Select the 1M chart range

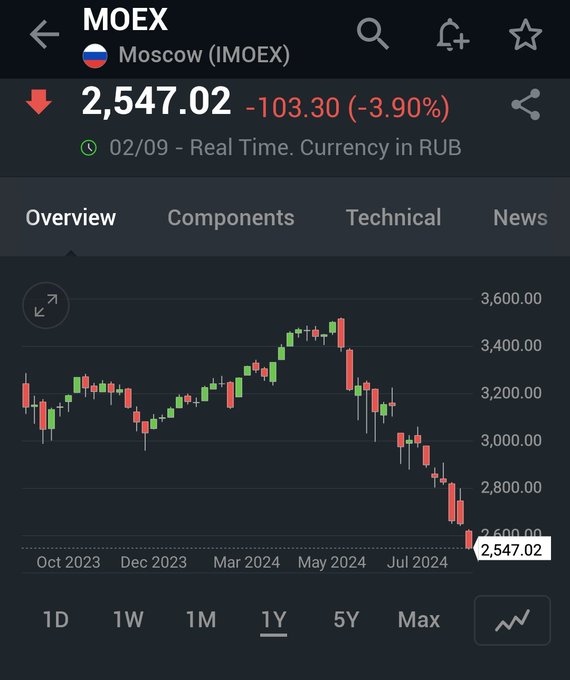tap(201, 619)
